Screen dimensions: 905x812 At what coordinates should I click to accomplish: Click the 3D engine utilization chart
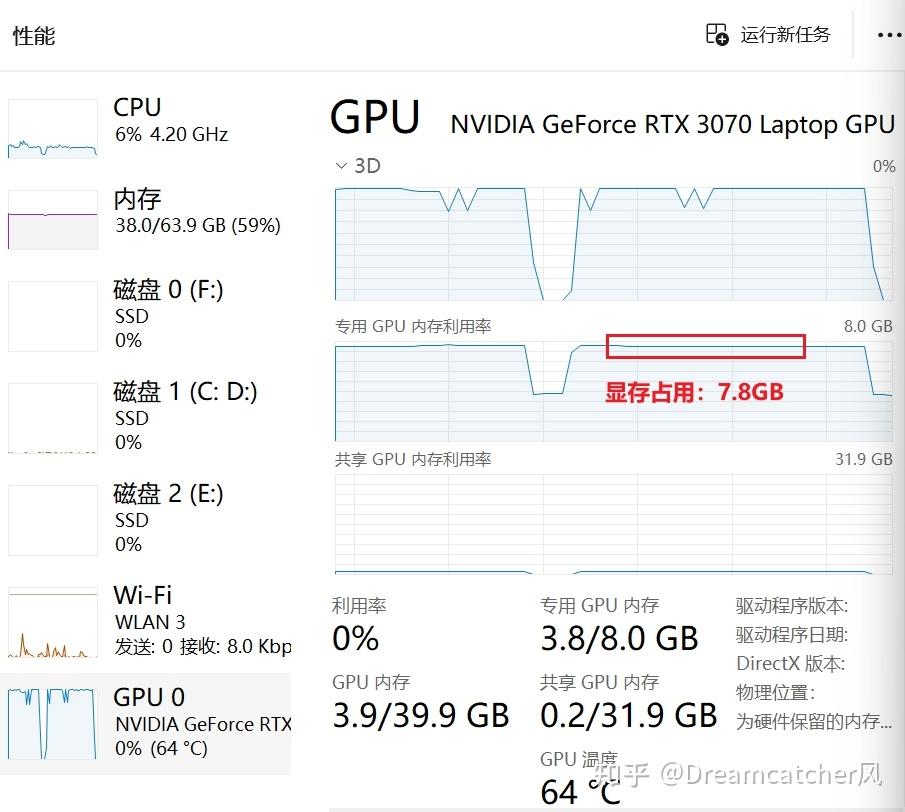click(x=614, y=243)
